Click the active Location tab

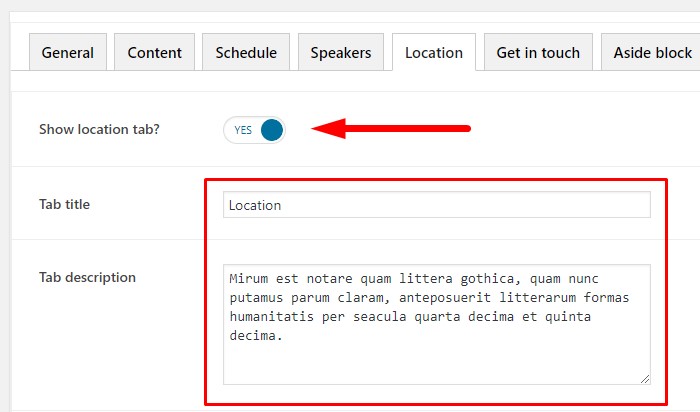click(434, 53)
